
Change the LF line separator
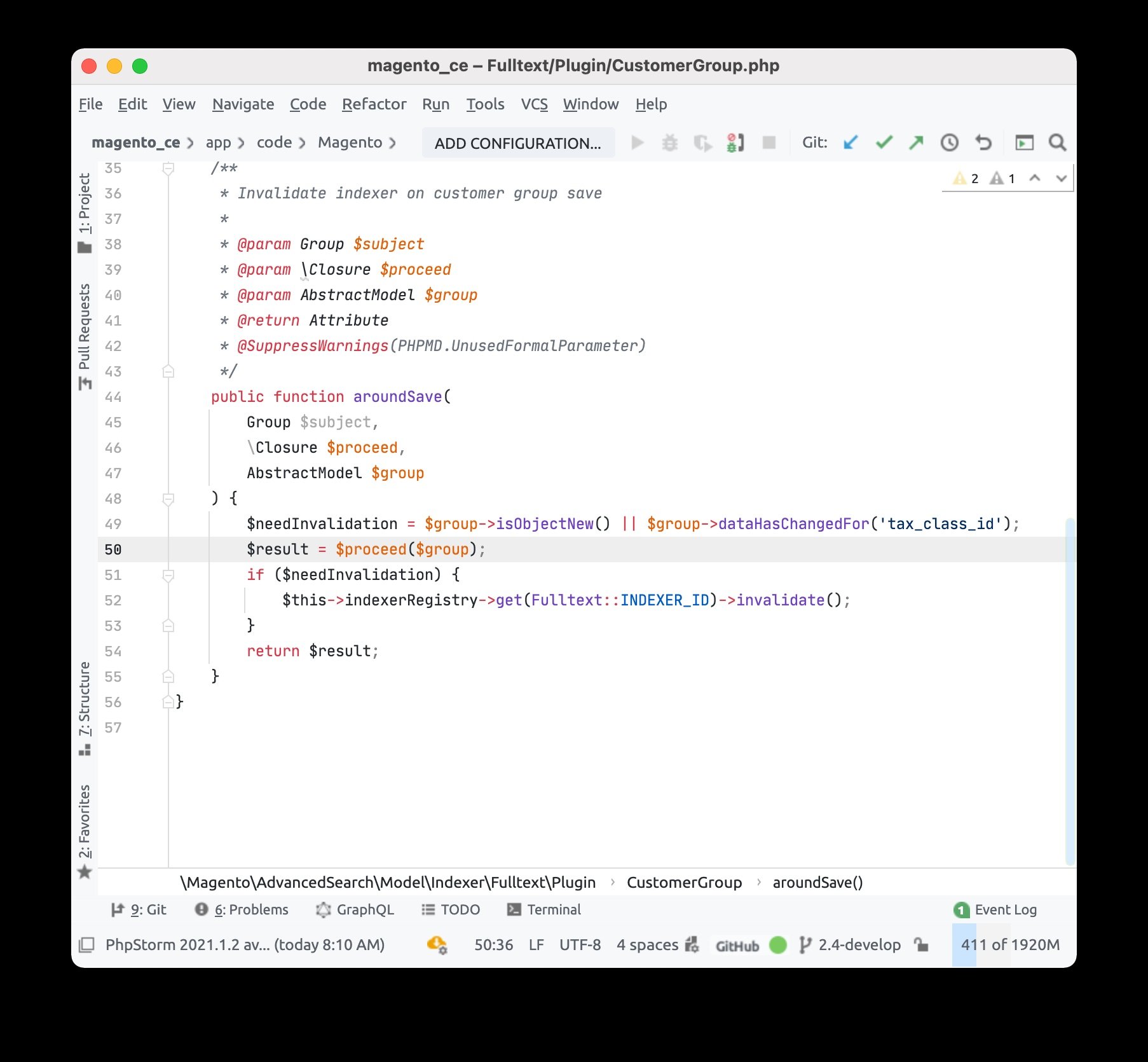point(536,945)
